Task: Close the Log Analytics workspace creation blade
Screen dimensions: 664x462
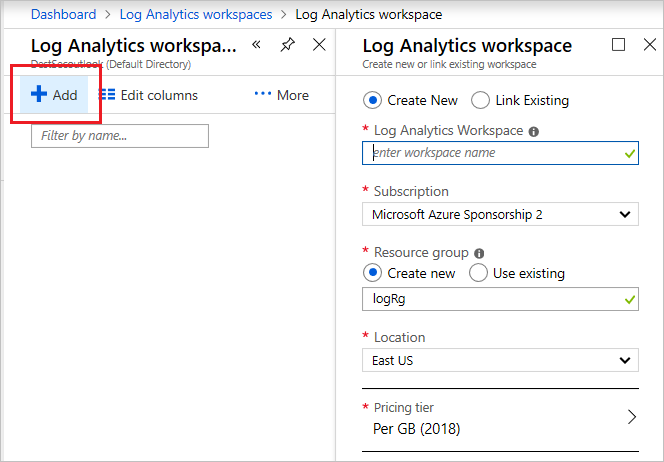Action: click(650, 44)
